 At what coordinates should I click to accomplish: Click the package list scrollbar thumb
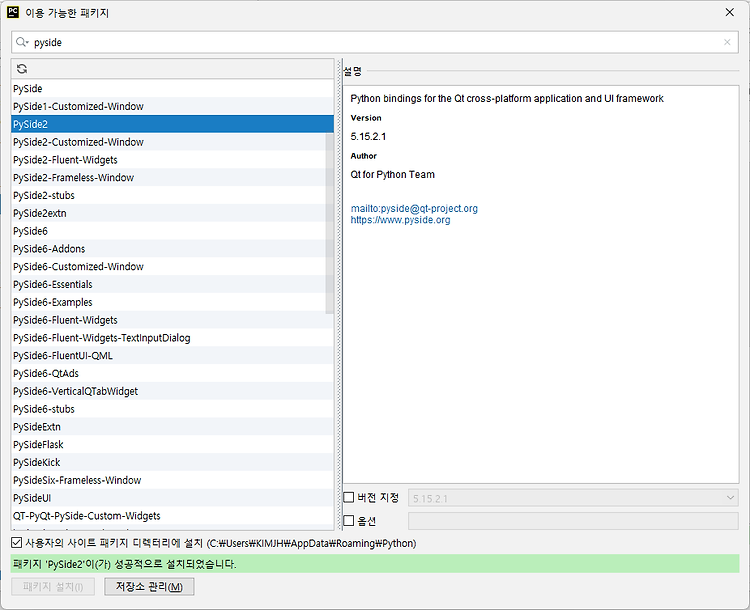[330, 223]
